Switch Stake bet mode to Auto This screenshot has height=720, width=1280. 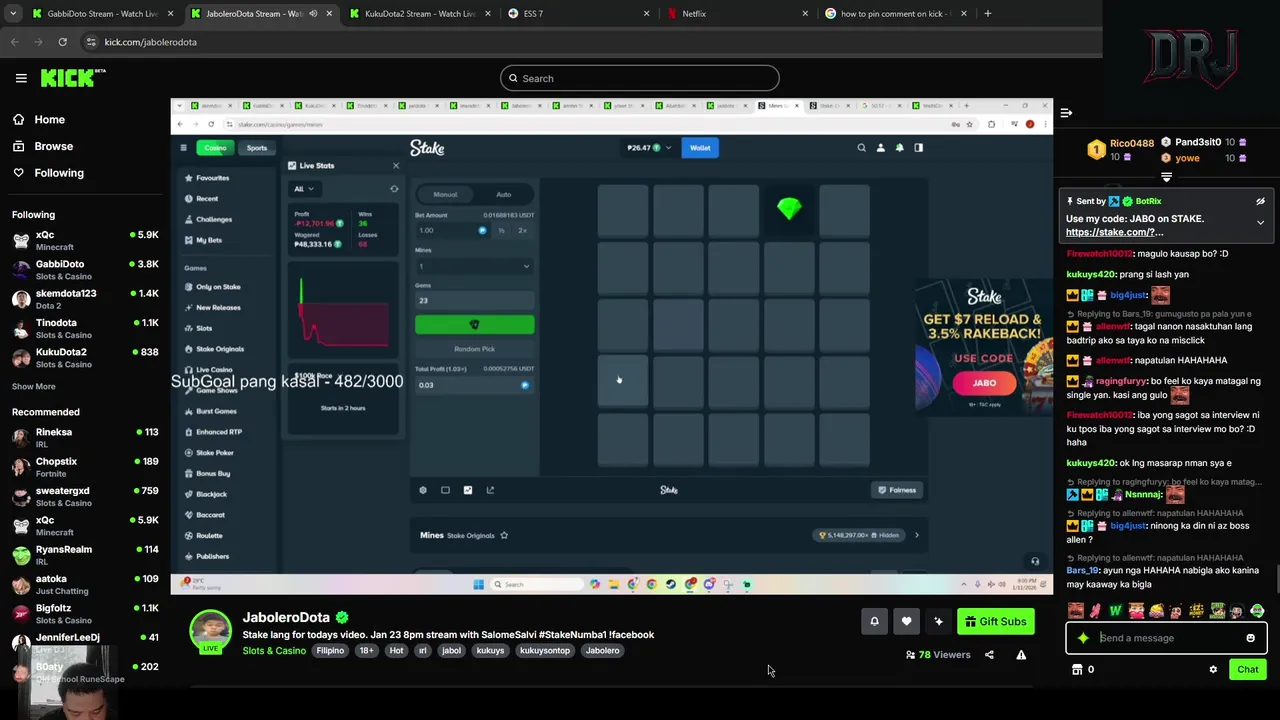504,195
